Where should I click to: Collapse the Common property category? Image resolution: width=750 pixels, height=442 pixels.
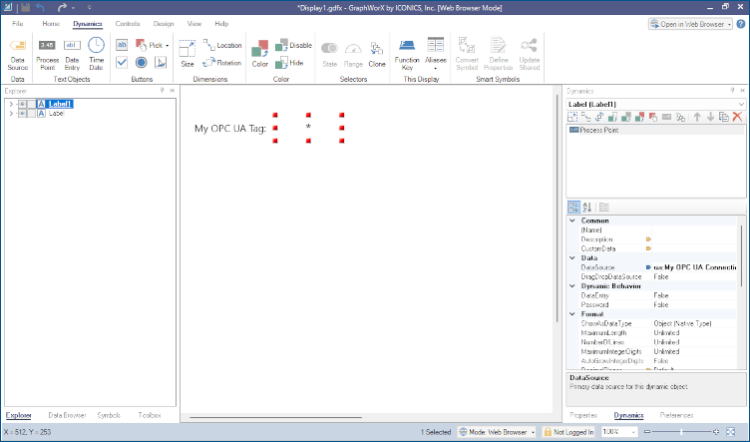point(573,220)
